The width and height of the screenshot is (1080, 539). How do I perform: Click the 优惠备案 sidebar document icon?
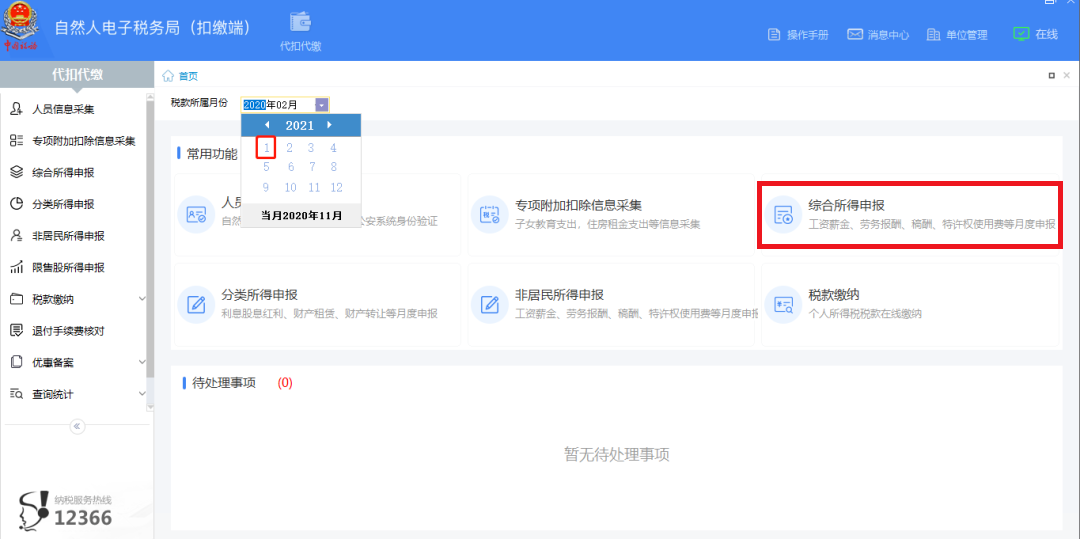pos(17,362)
